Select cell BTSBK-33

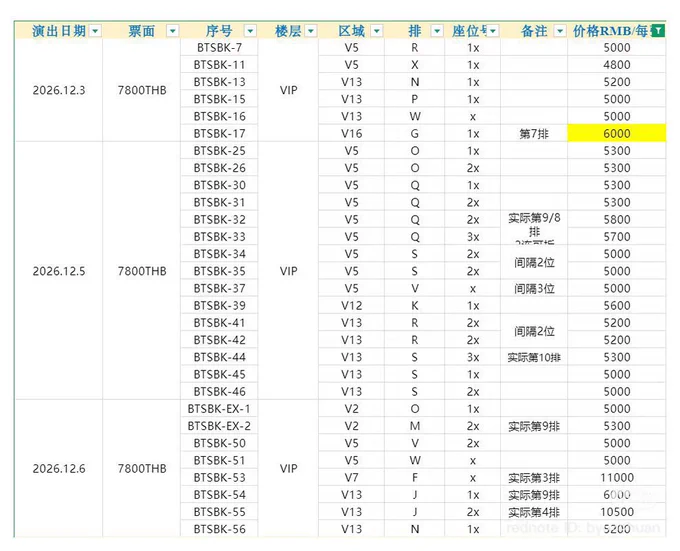point(219,237)
